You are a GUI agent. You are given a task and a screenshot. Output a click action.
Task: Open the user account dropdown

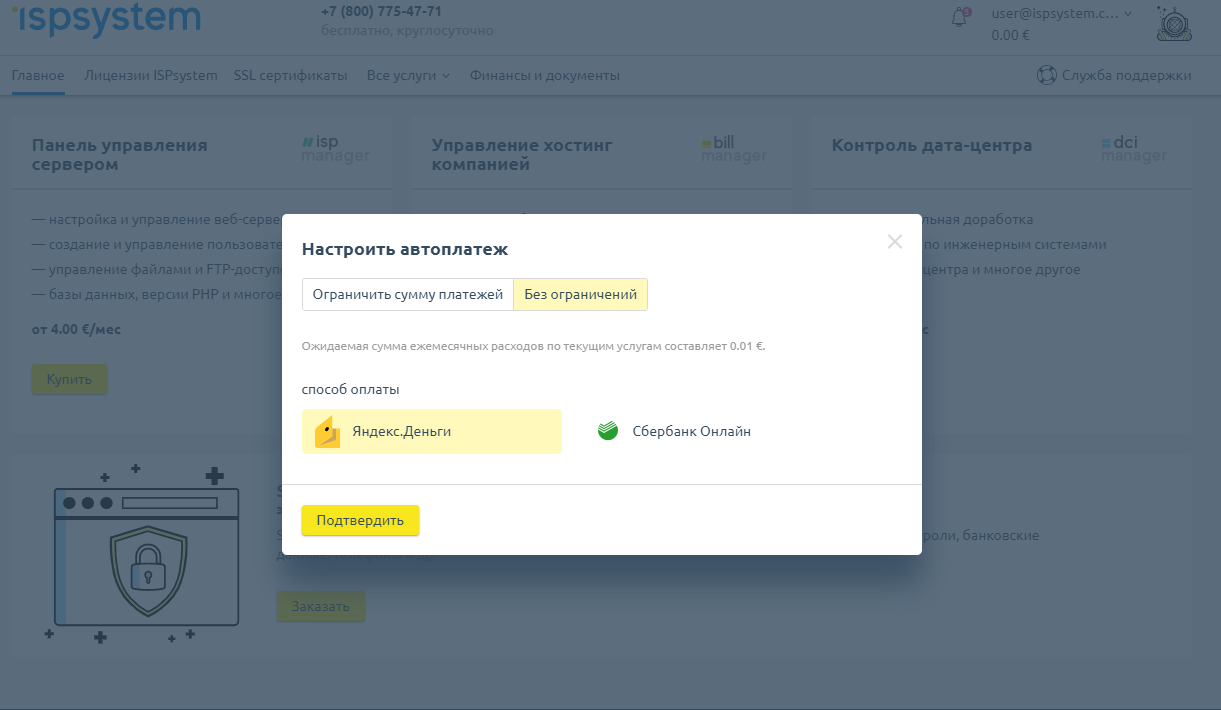pyautogui.click(x=1063, y=14)
